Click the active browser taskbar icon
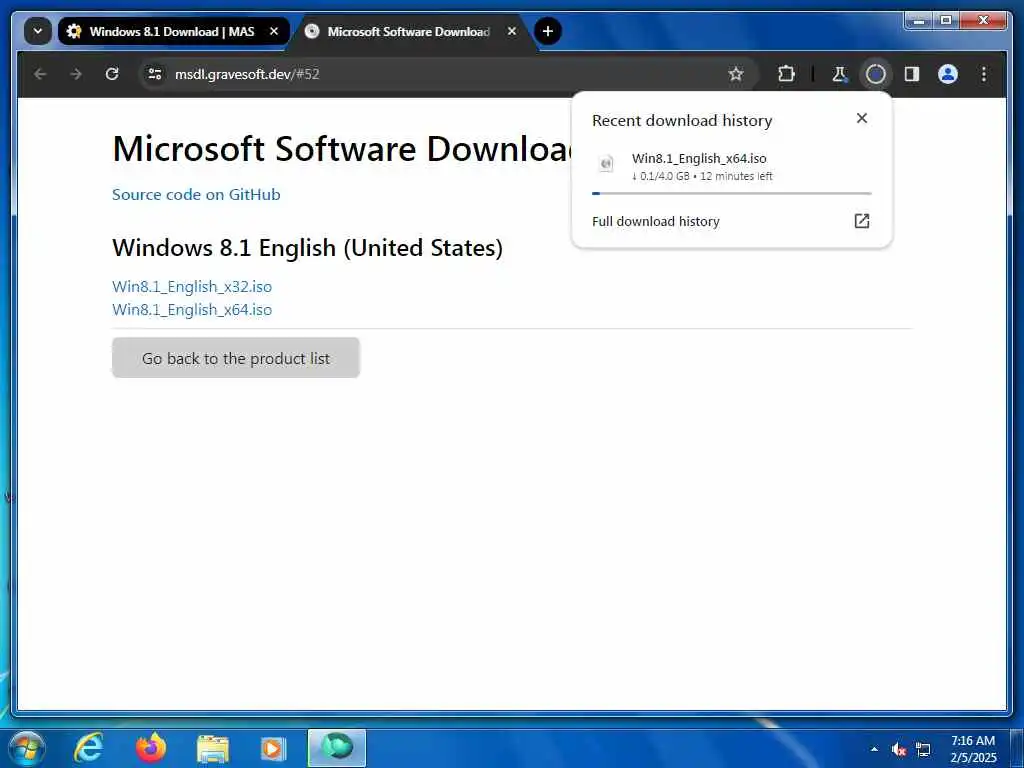 tap(337, 748)
